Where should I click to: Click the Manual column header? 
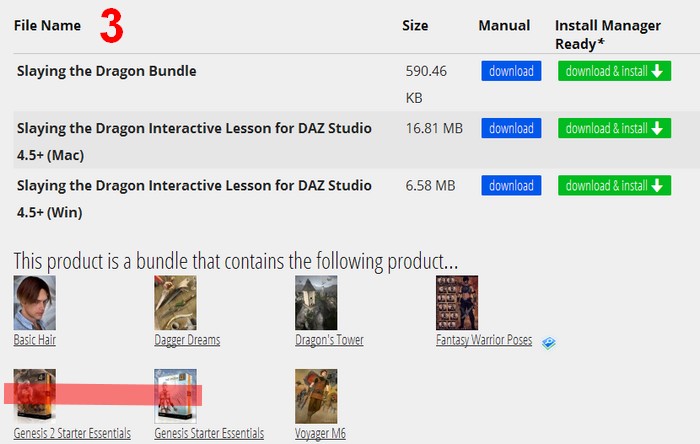(504, 25)
